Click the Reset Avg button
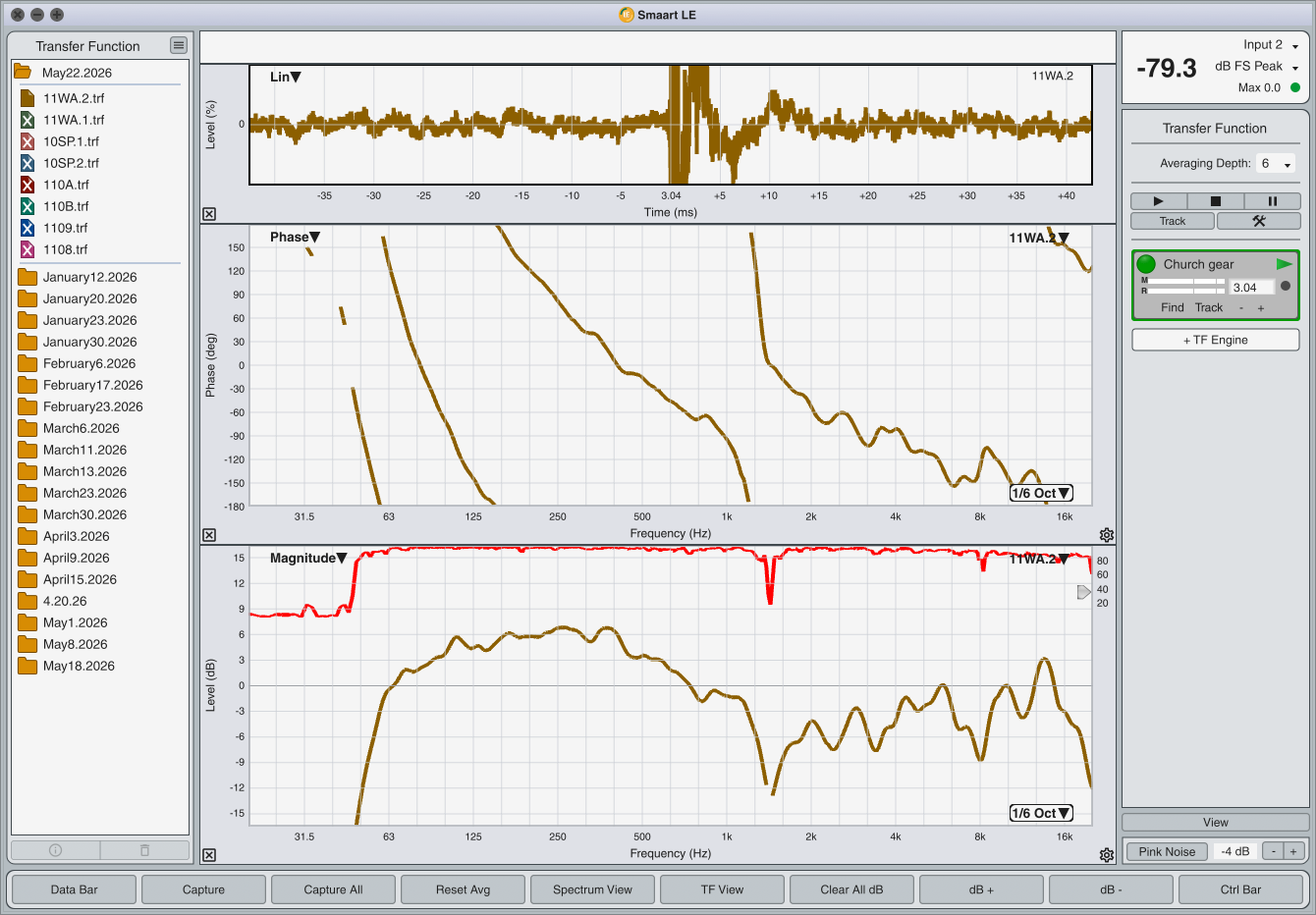The width and height of the screenshot is (1316, 915). point(463,889)
